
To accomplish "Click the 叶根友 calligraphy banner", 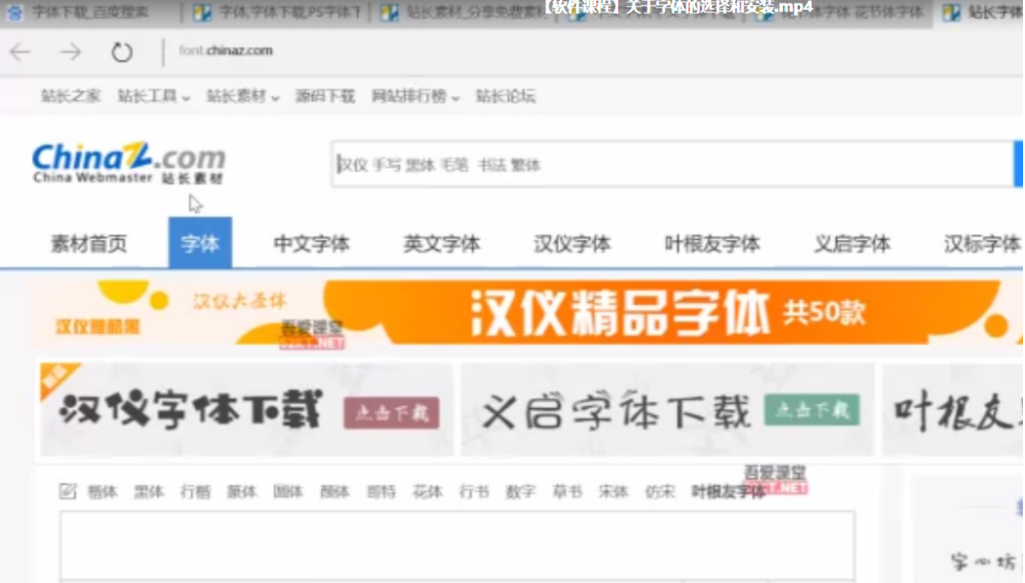I will [x=952, y=409].
